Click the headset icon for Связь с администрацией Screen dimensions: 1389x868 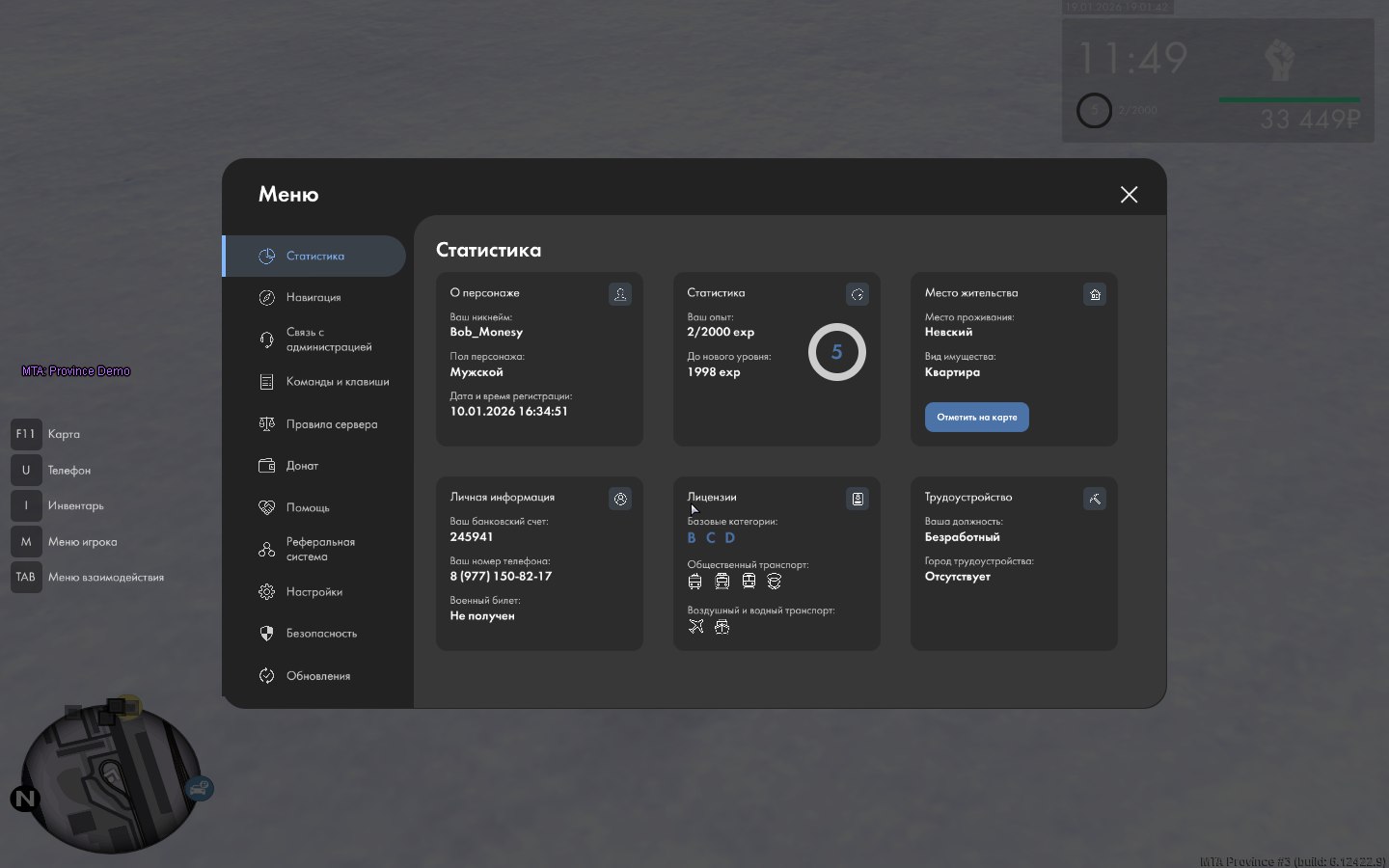pos(267,339)
